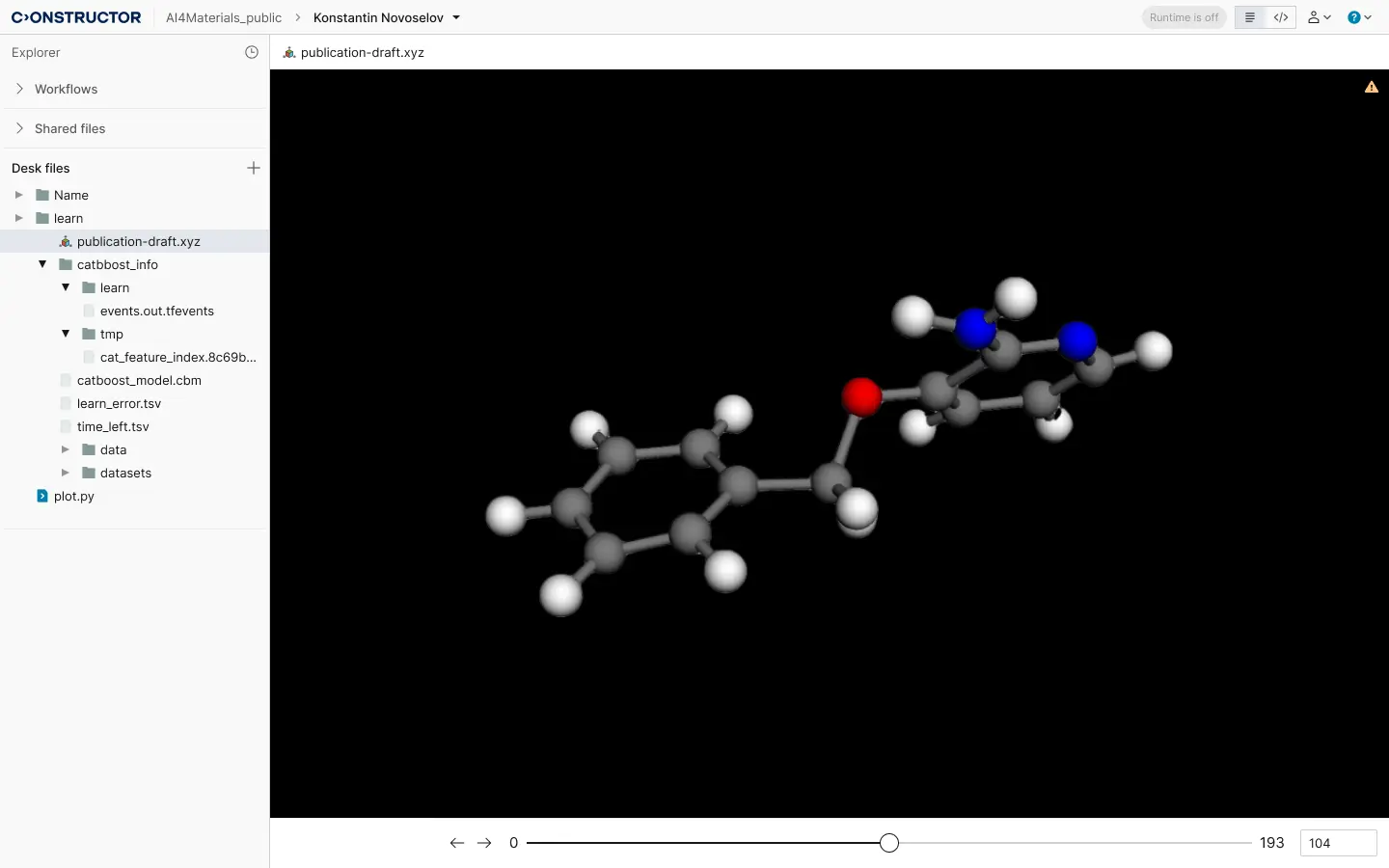Screen dimensions: 1389x868
Task: Toggle the Runtime is off switch
Action: click(x=1184, y=17)
